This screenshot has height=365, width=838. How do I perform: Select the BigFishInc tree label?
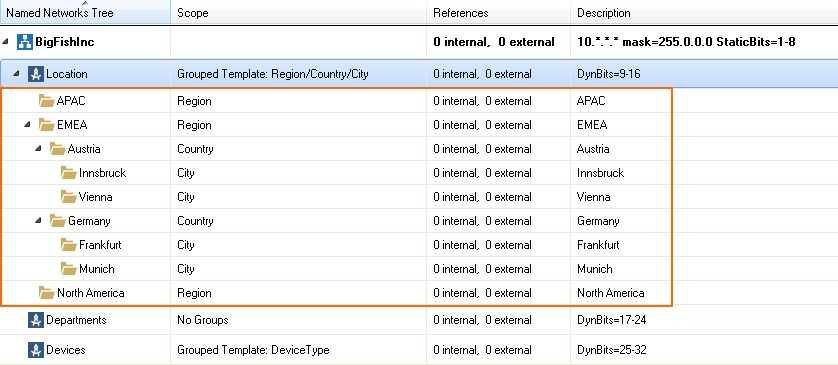pyautogui.click(x=65, y=42)
